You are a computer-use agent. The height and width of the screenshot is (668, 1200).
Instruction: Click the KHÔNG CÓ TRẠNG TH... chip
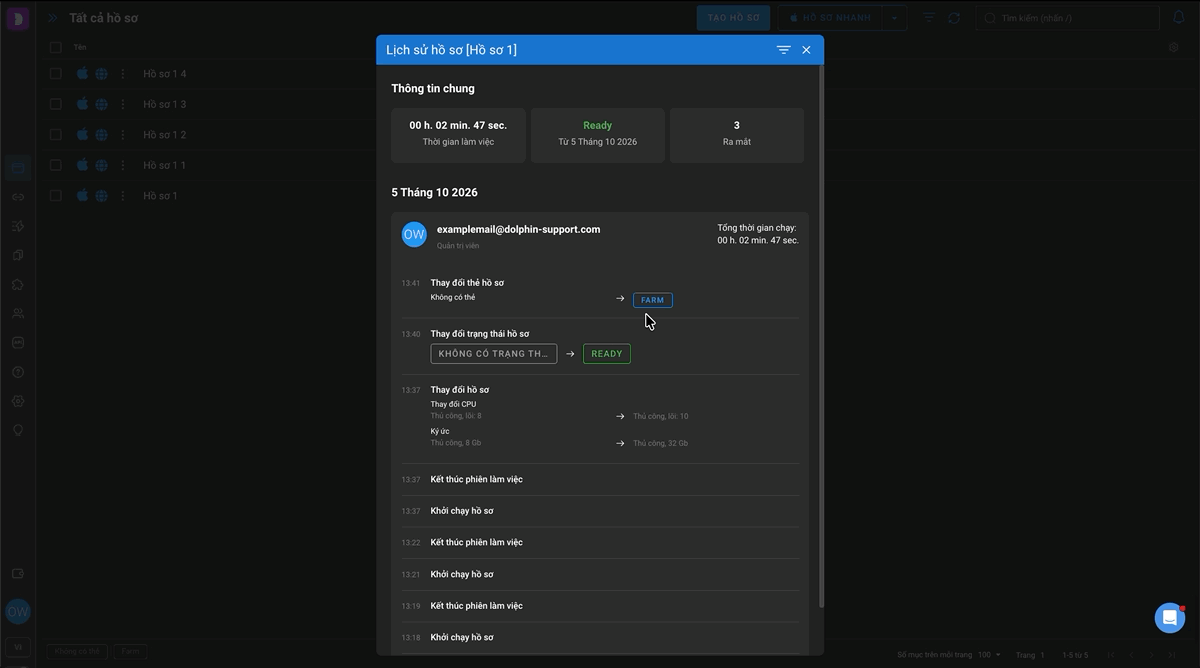494,354
